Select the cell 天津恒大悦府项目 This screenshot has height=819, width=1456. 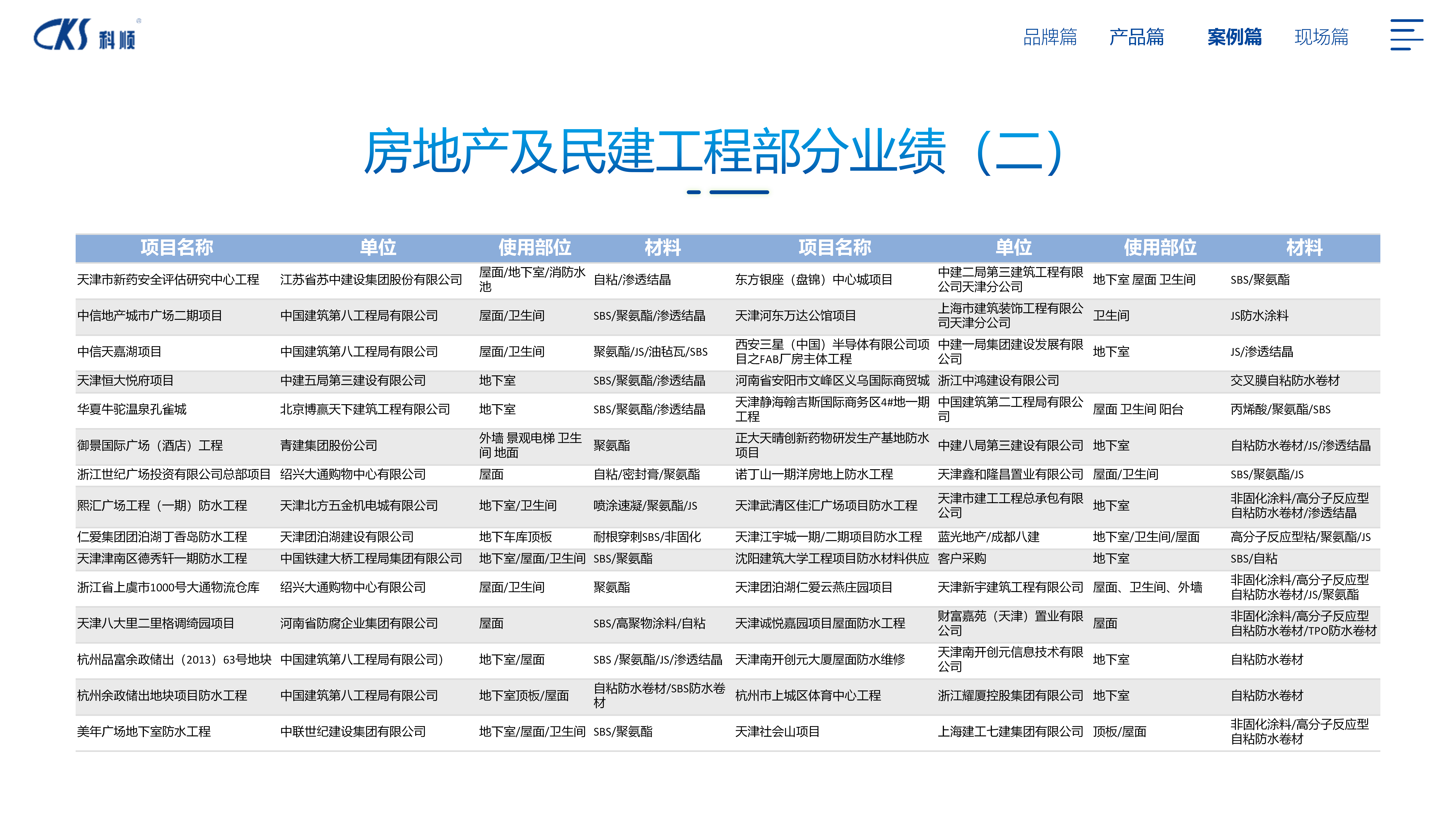(126, 381)
